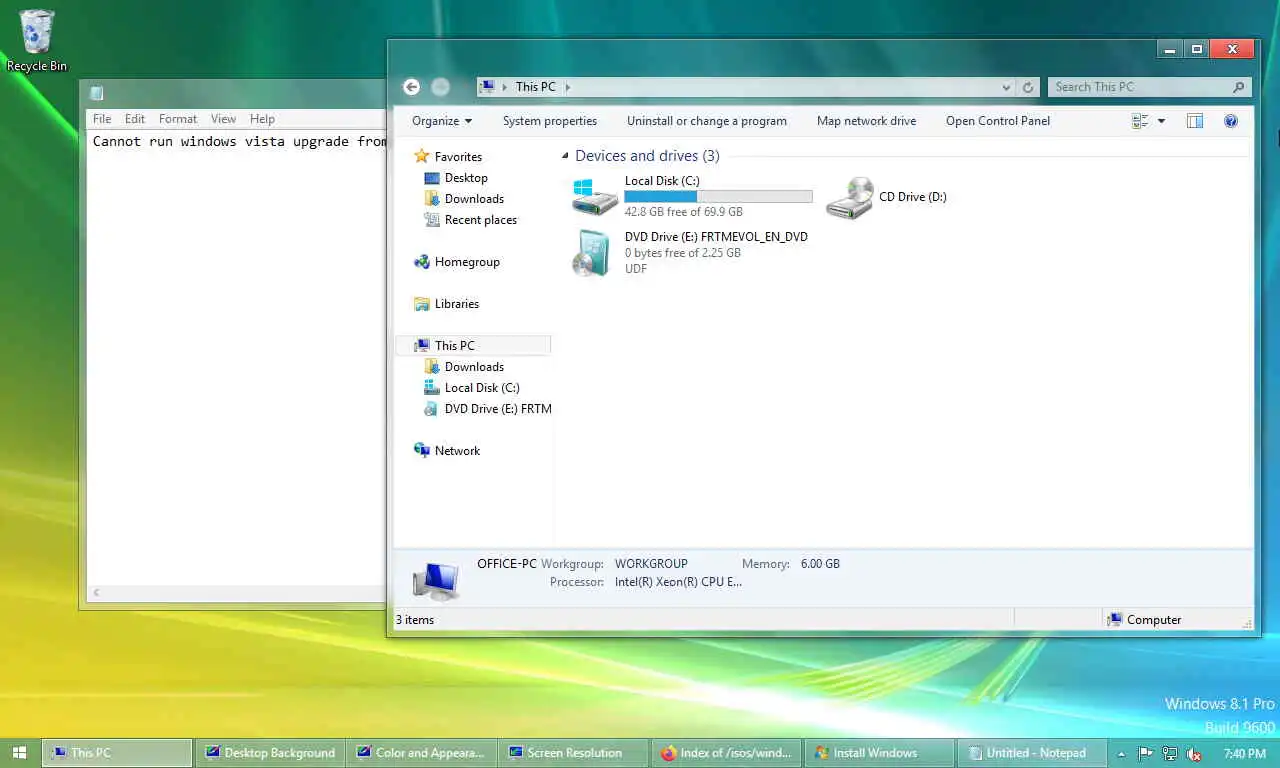
Task: Click Map network drive
Action: [866, 121]
